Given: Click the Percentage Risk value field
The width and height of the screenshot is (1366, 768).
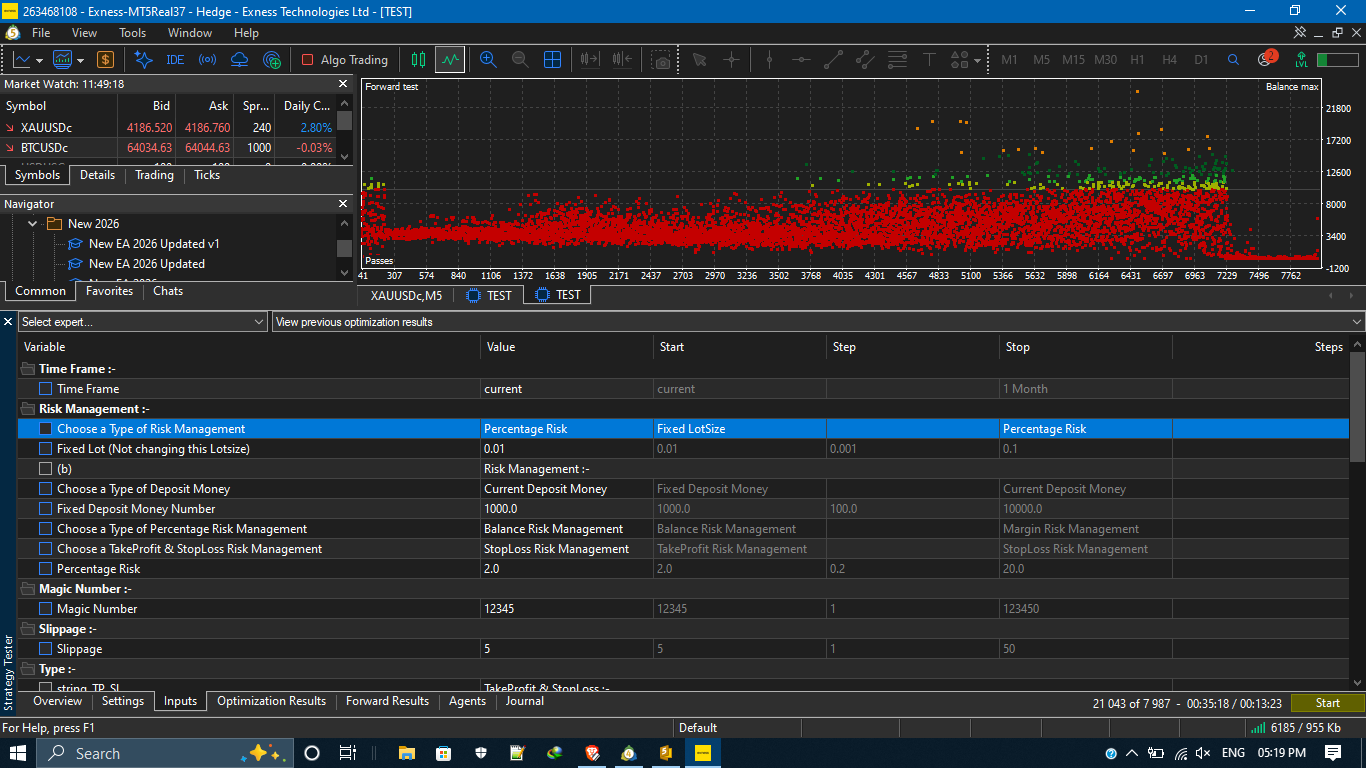Looking at the screenshot, I should click(x=567, y=569).
